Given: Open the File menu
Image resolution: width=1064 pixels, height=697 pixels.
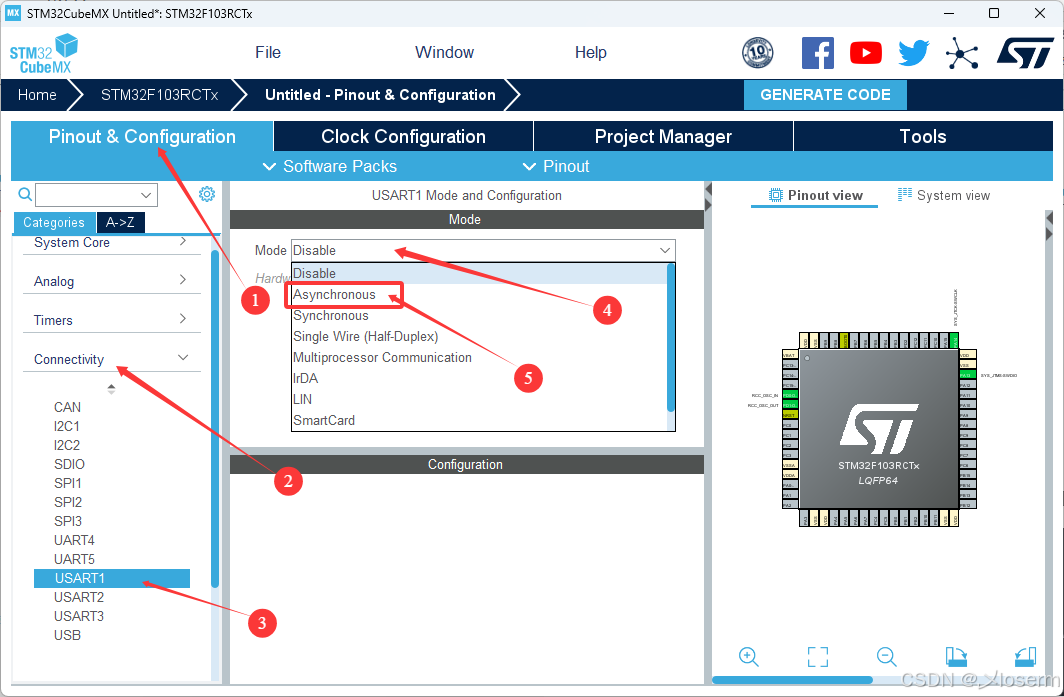Looking at the screenshot, I should (268, 52).
